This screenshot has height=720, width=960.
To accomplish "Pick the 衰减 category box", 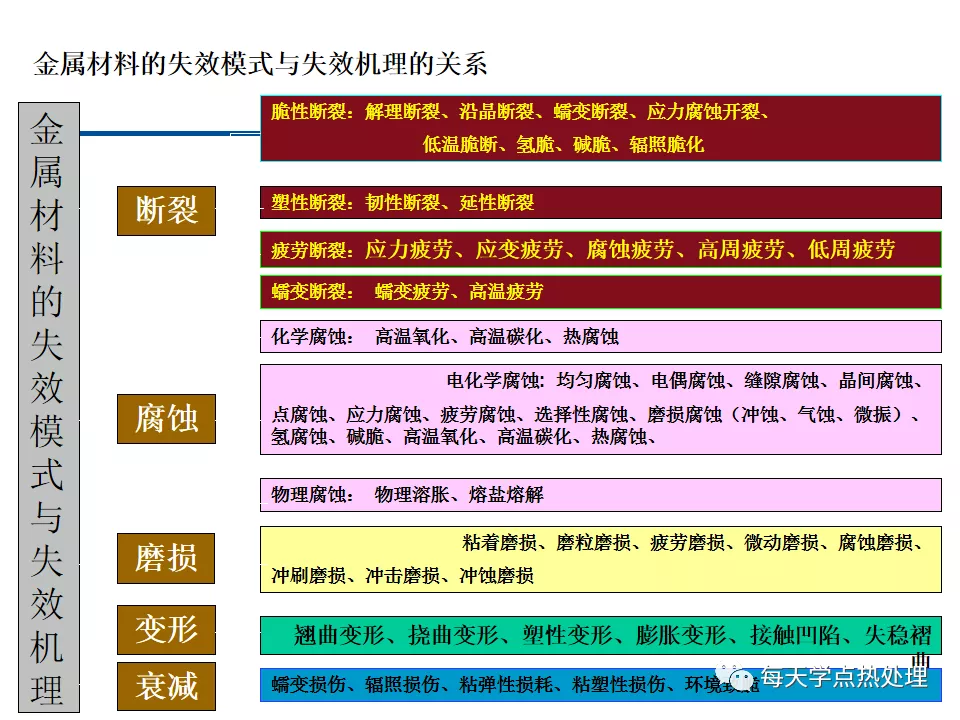I will click(x=166, y=686).
